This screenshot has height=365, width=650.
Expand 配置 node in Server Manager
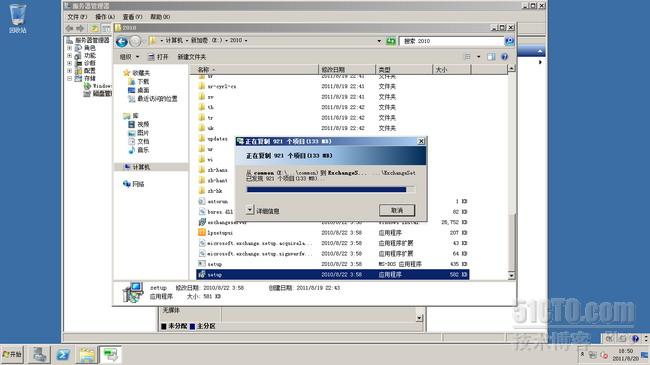pos(70,71)
